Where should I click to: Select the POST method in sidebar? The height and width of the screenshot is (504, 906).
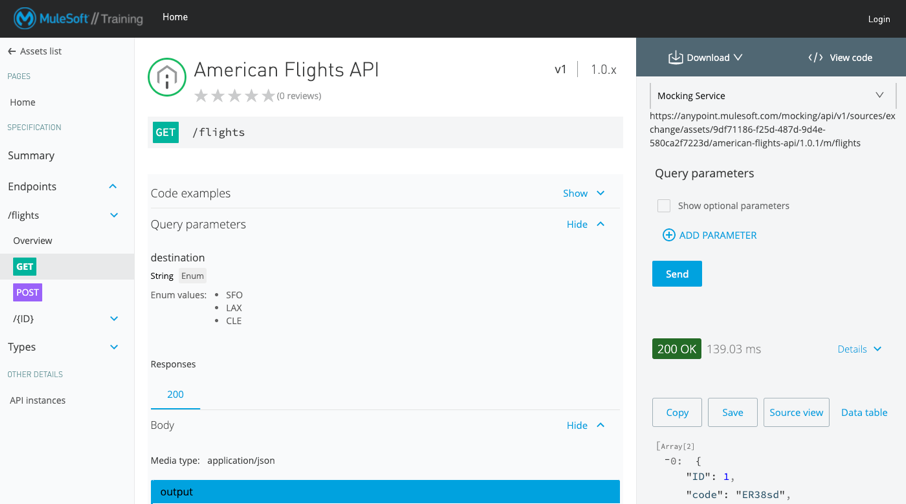tap(28, 292)
